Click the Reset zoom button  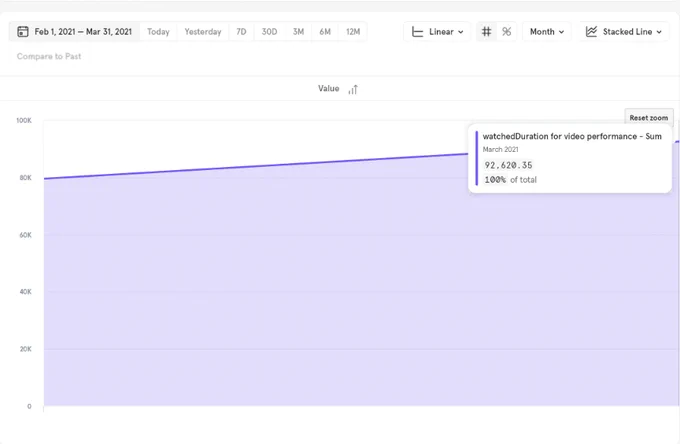point(649,118)
